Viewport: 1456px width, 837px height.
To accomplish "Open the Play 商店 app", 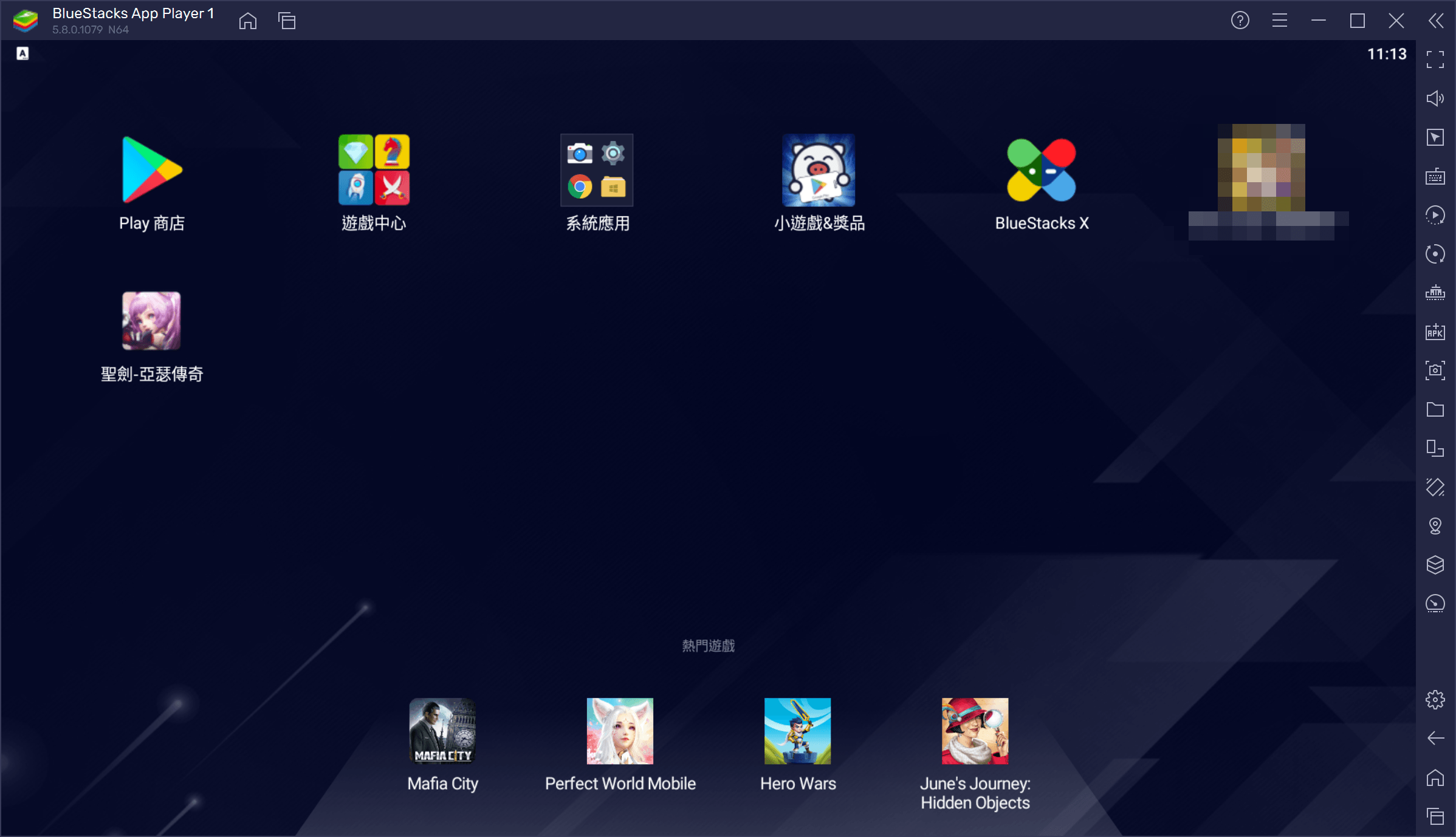I will tap(152, 170).
